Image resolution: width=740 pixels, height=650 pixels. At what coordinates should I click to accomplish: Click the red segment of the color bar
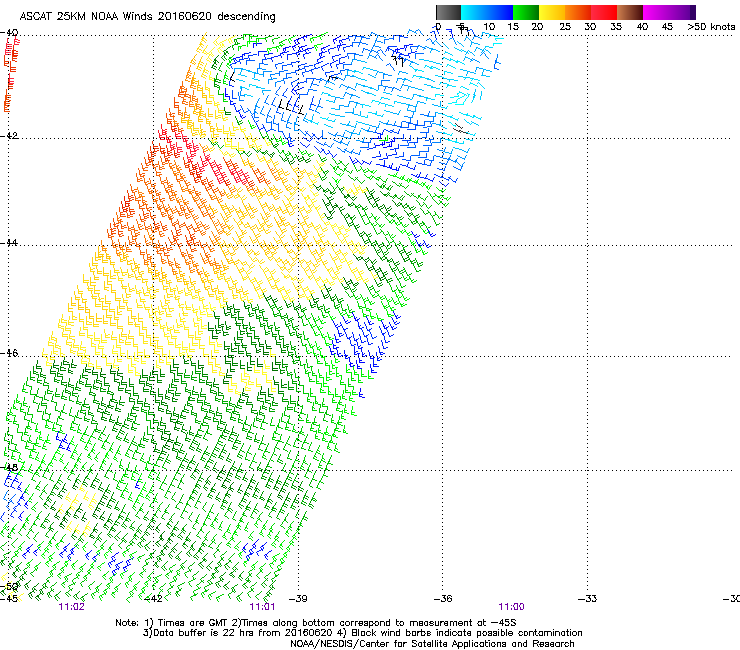[604, 12]
